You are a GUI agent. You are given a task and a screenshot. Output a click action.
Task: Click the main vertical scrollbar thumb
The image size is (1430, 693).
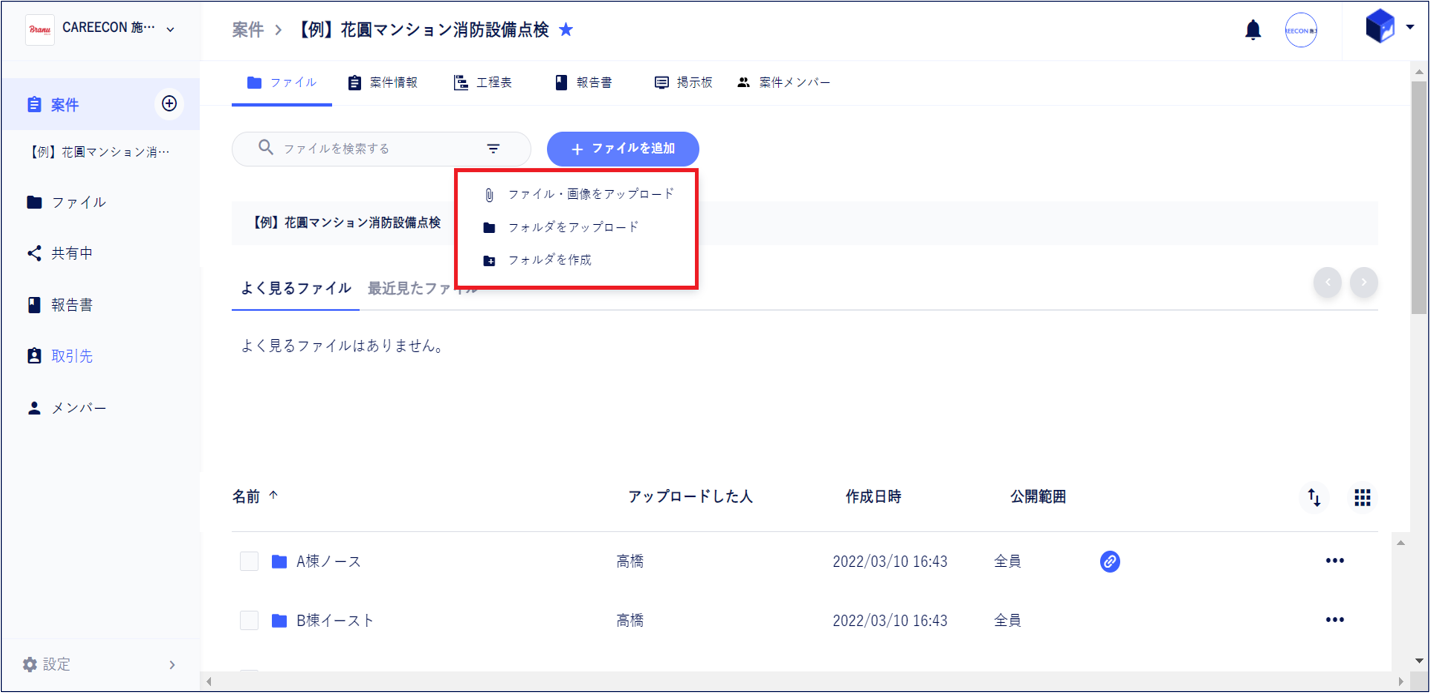pos(1419,198)
